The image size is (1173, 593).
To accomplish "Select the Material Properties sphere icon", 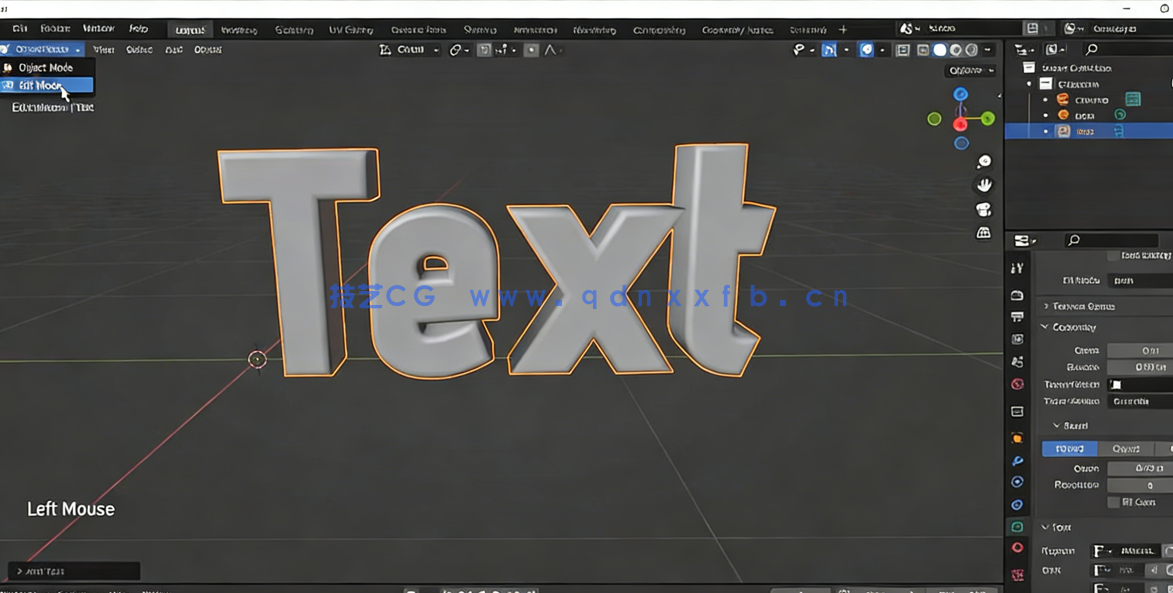I will (x=1018, y=549).
